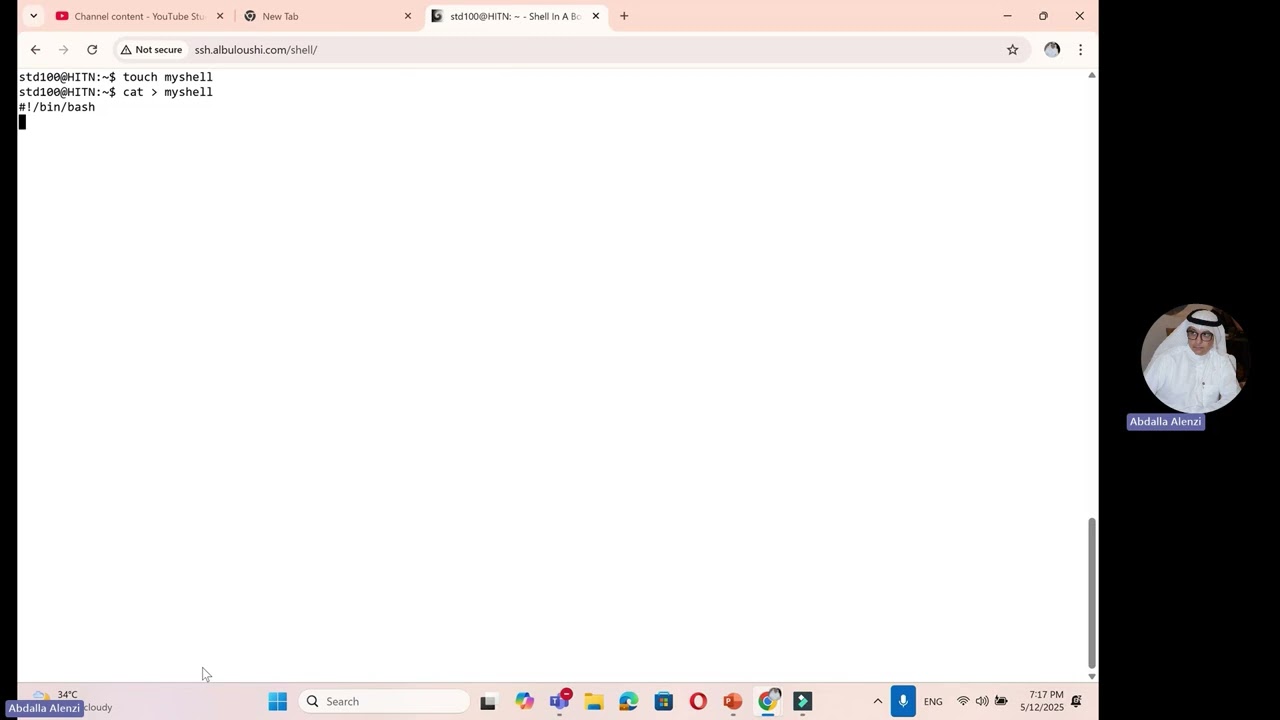Open the notifications bell icon
This screenshot has width=1280, height=720.
click(x=1077, y=701)
